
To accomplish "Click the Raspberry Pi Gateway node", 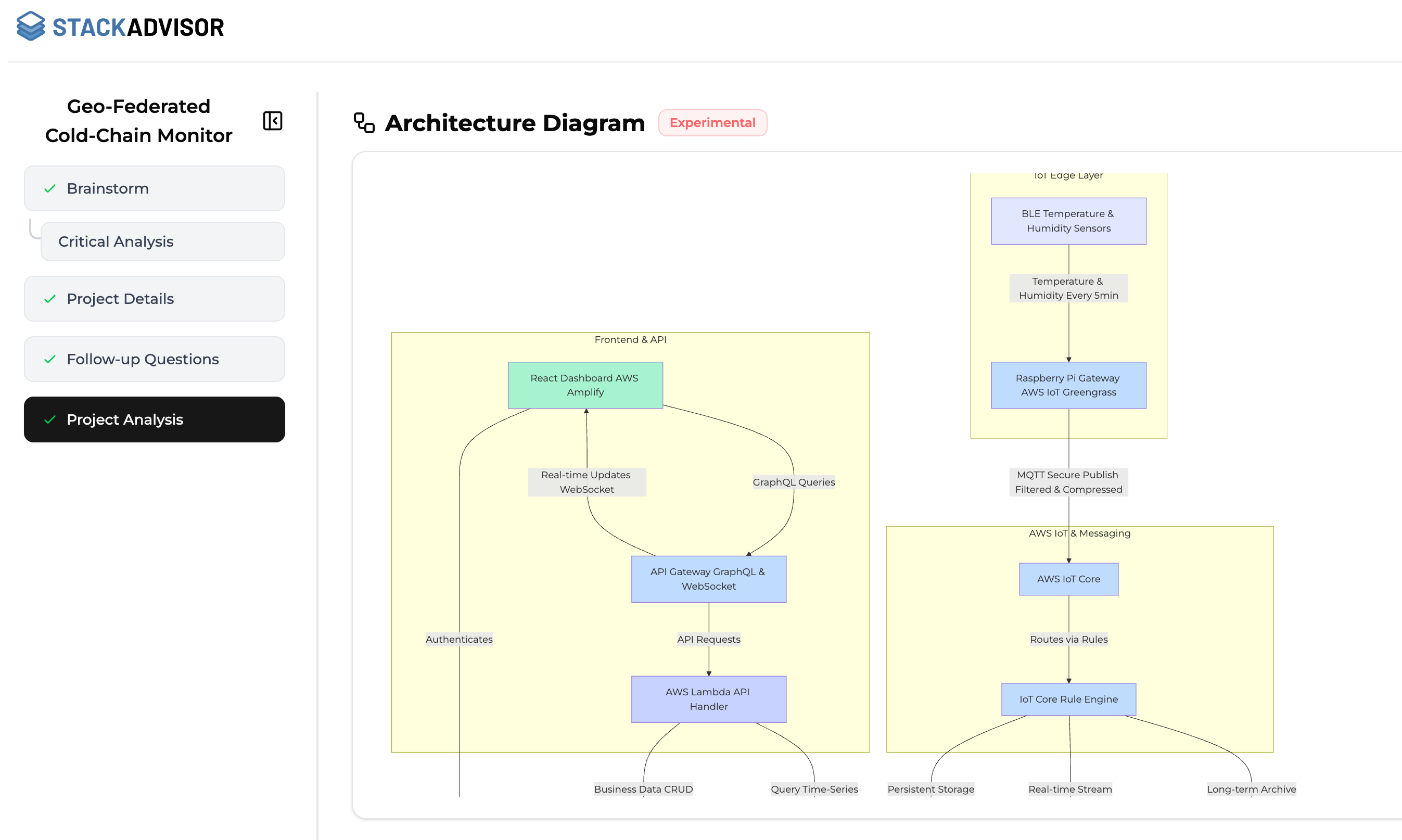I will click(1068, 385).
